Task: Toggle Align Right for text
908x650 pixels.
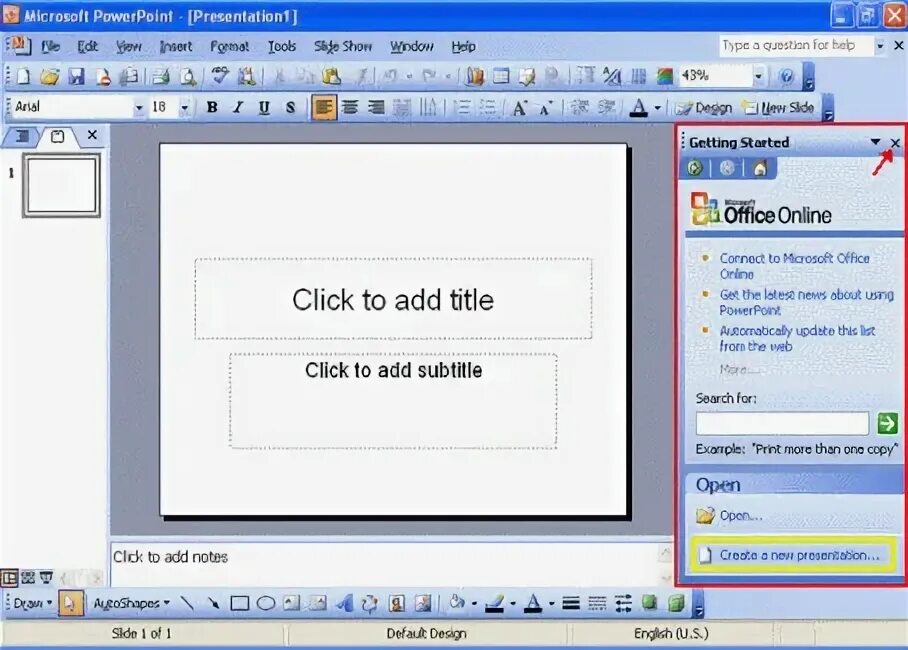Action: pos(376,108)
